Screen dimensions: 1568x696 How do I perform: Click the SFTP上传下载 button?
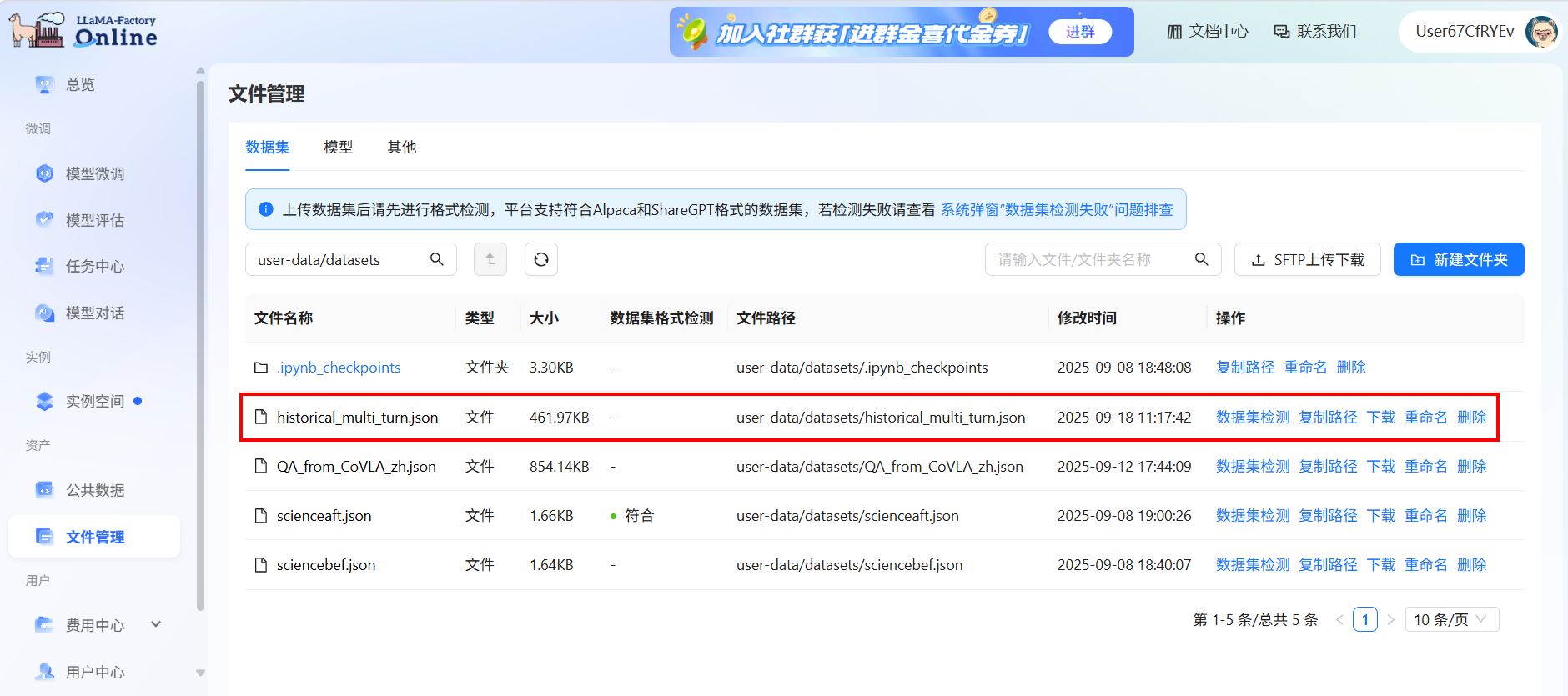(1307, 259)
